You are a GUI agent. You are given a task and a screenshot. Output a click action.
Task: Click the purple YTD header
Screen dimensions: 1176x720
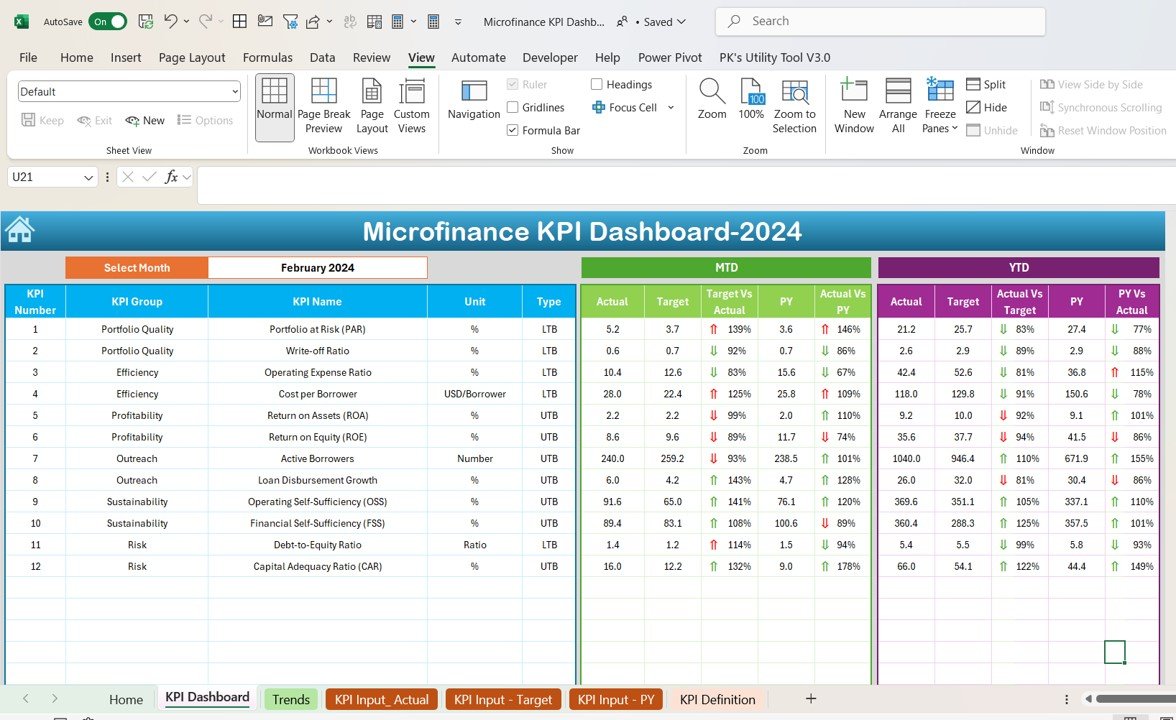coord(1018,268)
